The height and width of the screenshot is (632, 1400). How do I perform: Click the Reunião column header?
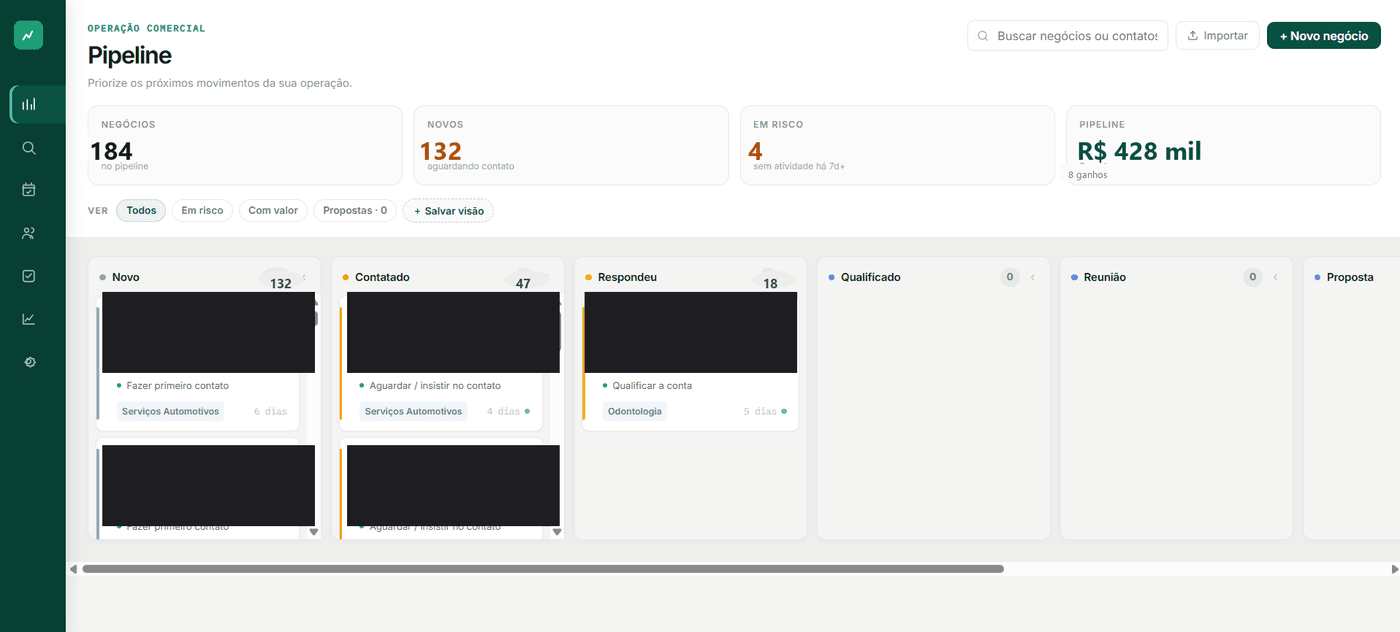1105,277
